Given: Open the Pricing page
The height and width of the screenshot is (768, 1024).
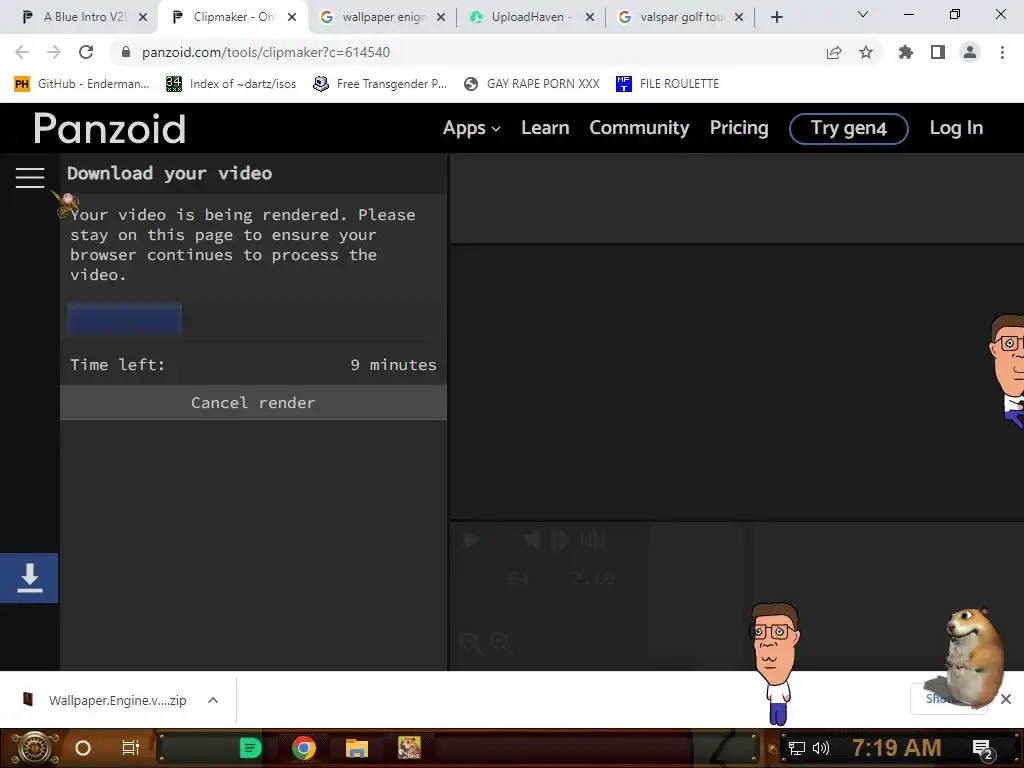Looking at the screenshot, I should (739, 128).
